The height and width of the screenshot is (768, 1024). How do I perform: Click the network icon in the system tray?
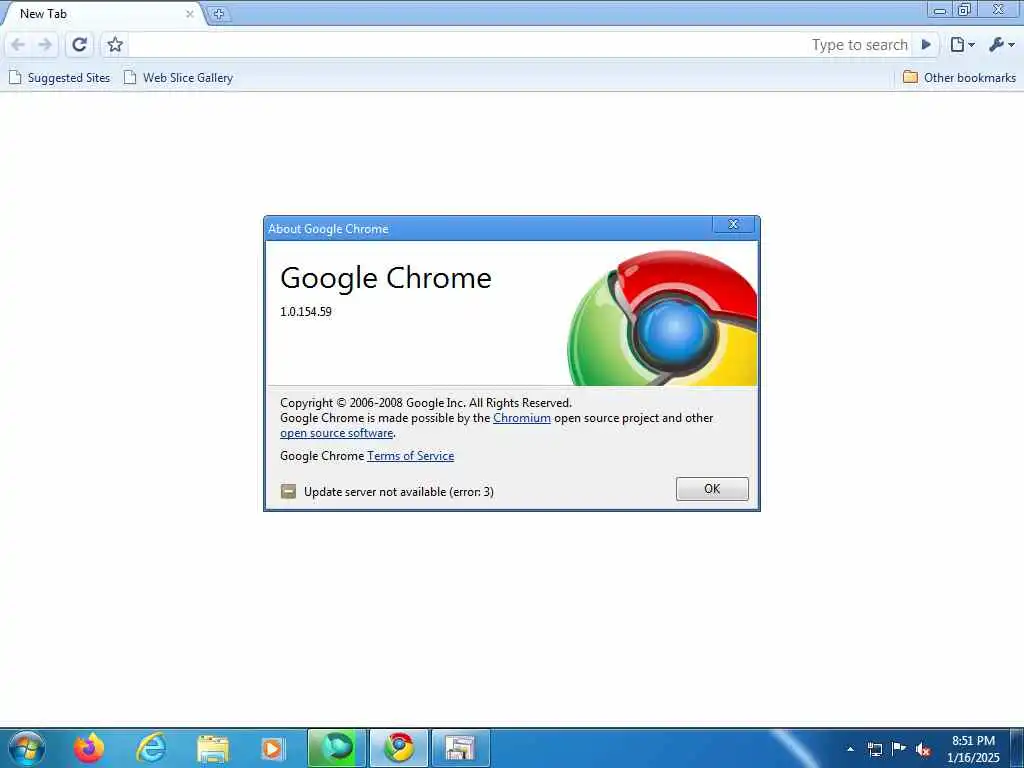coord(874,749)
